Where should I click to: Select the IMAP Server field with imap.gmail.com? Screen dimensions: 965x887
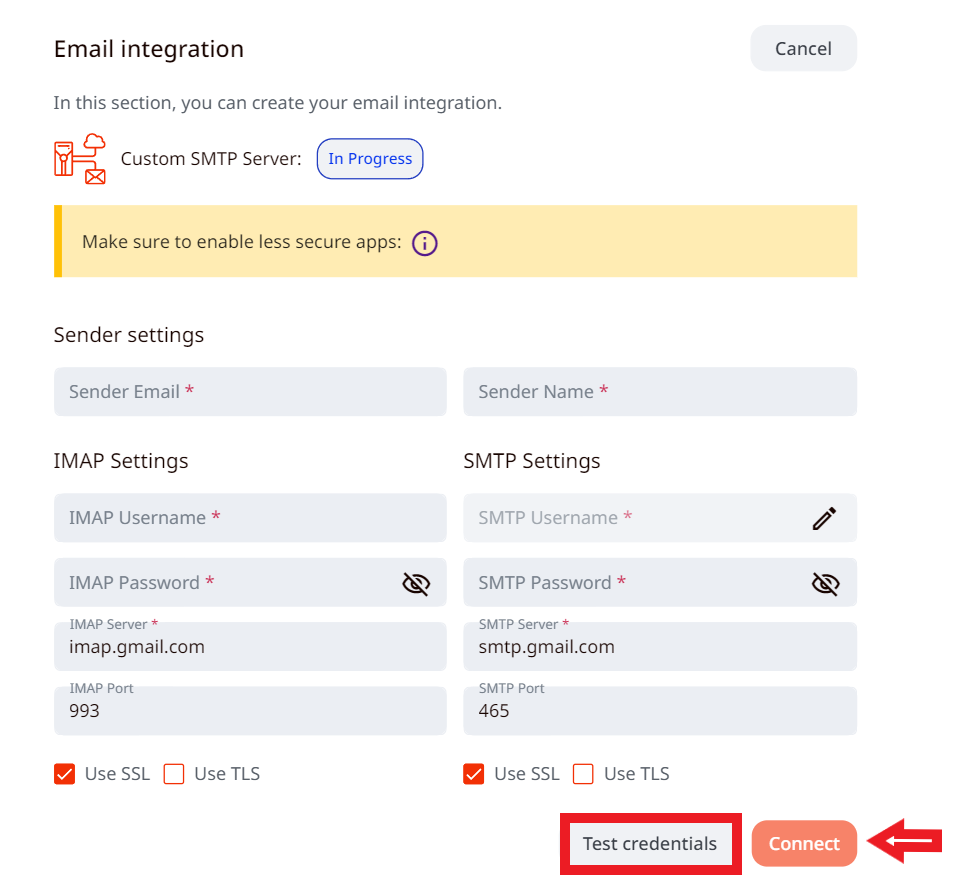coord(250,647)
